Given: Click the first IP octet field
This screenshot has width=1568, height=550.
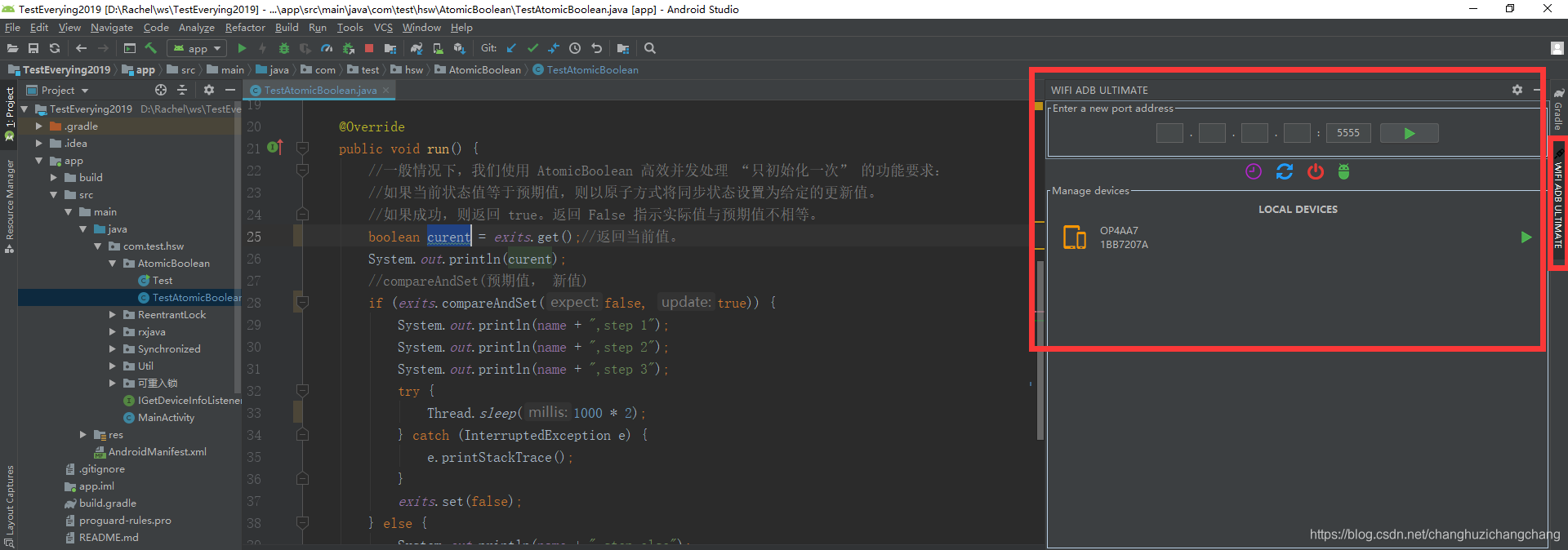Looking at the screenshot, I should pyautogui.click(x=1169, y=133).
